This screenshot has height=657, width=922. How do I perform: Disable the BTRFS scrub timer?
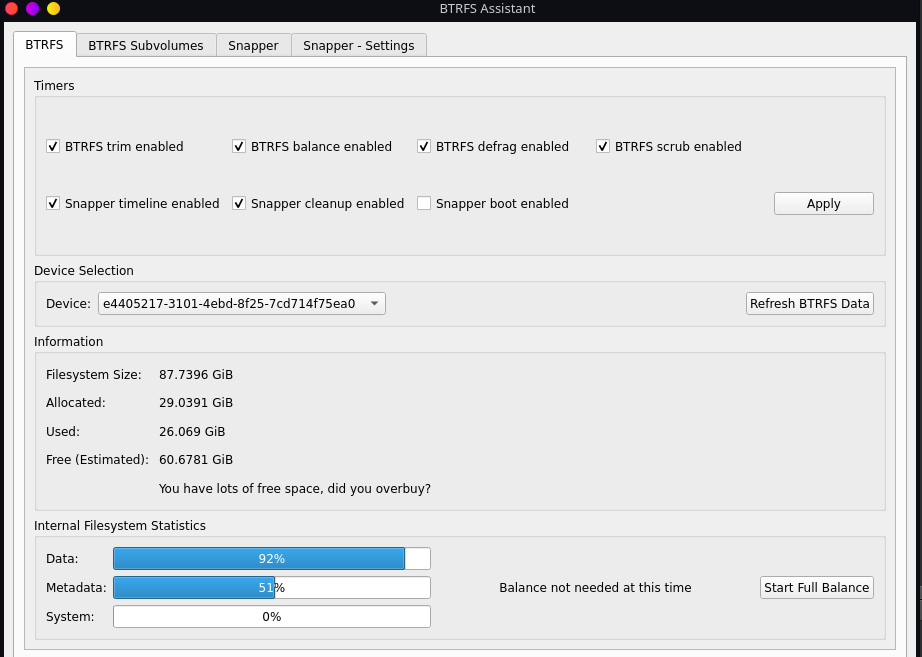click(603, 146)
